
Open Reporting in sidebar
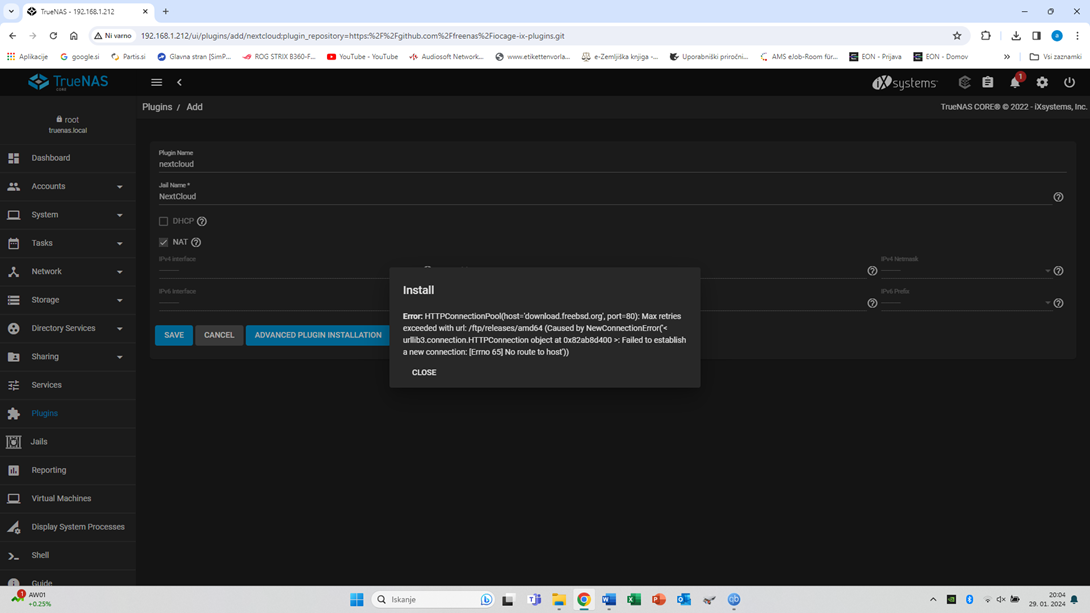67,470
